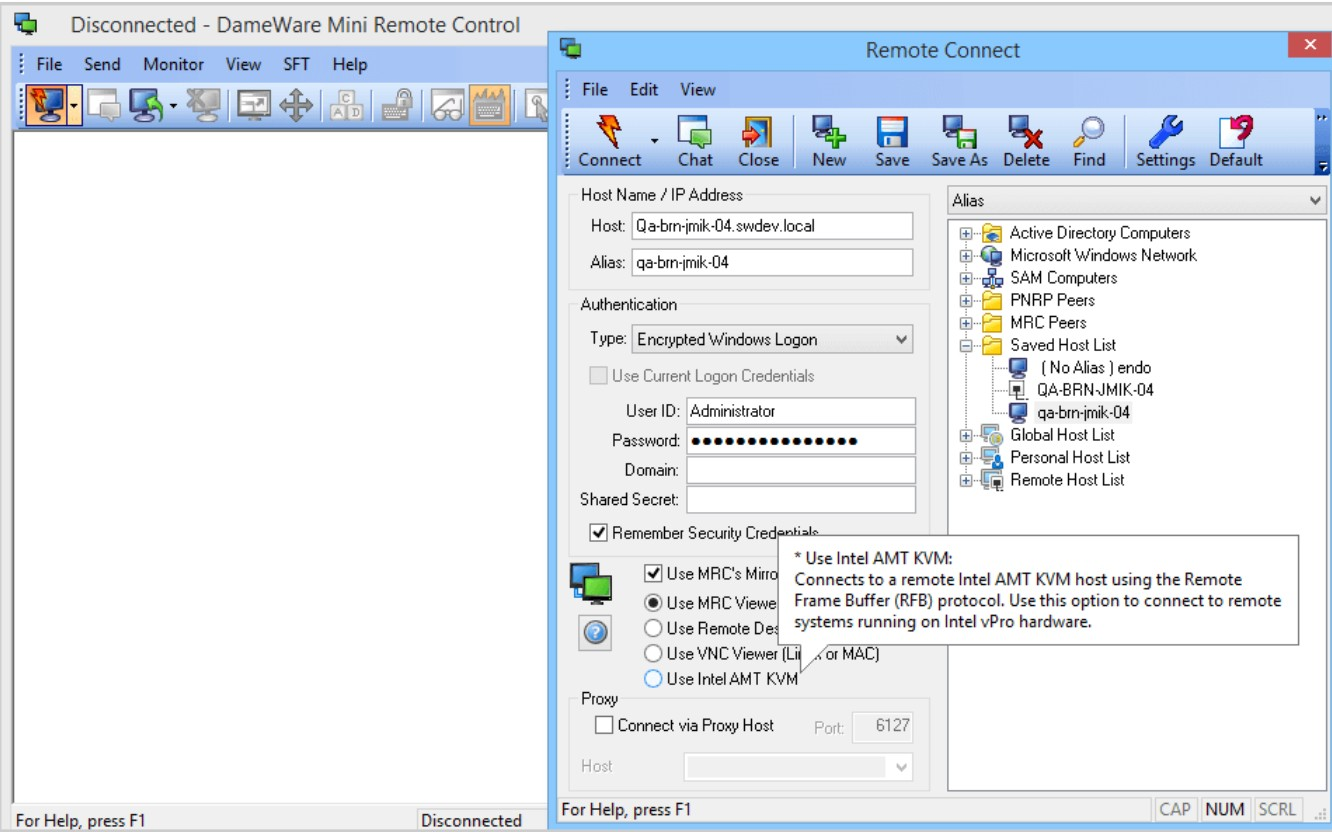This screenshot has width=1332, height=832.
Task: Click the monitor with green arrow icon
Action: [146, 104]
